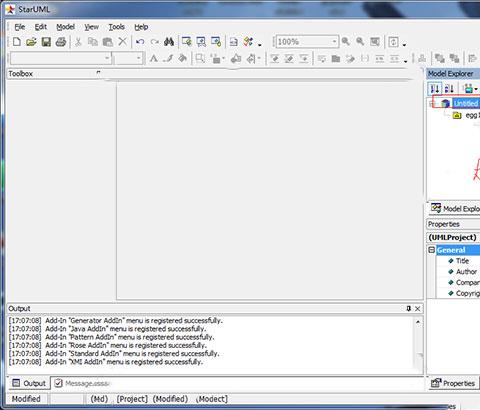This screenshot has height=410, width=480.
Task: Open Find with the binoculars icon
Action: coord(169,42)
